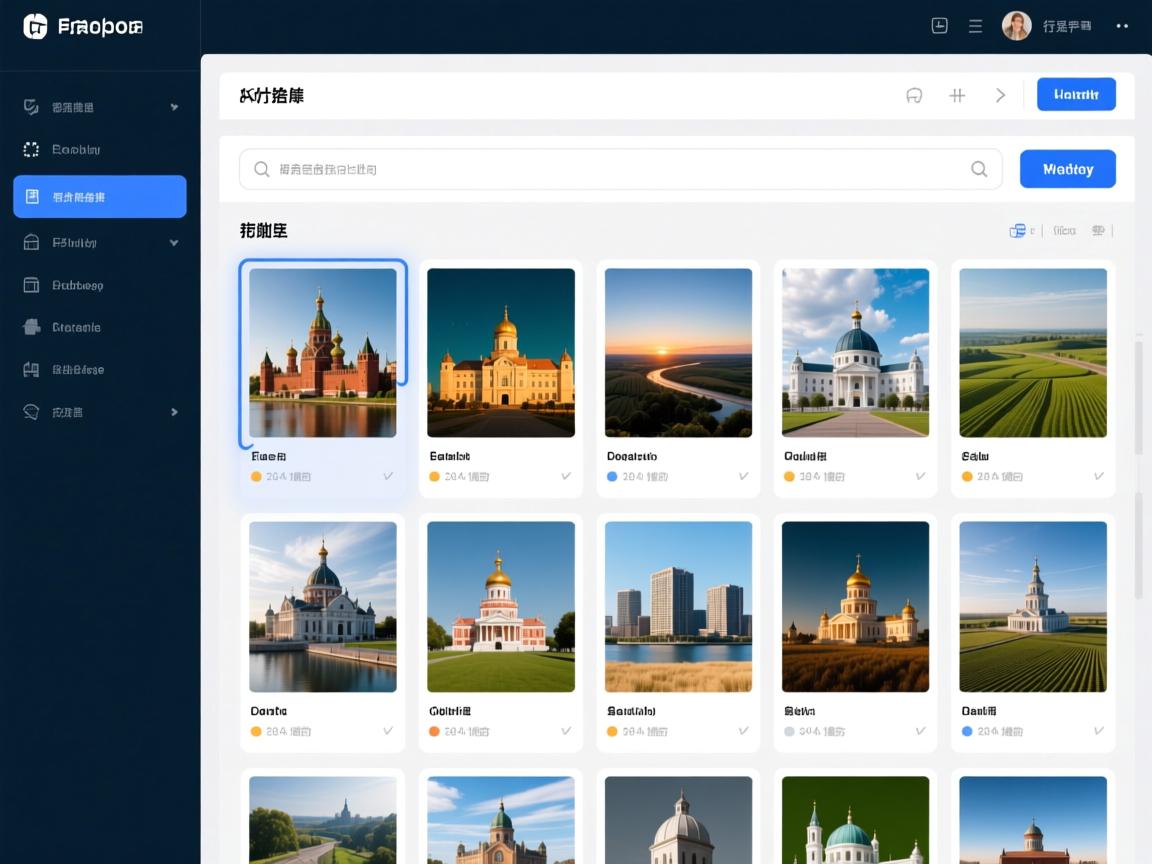
Task: Open the download icon in top bar
Action: coord(939,26)
